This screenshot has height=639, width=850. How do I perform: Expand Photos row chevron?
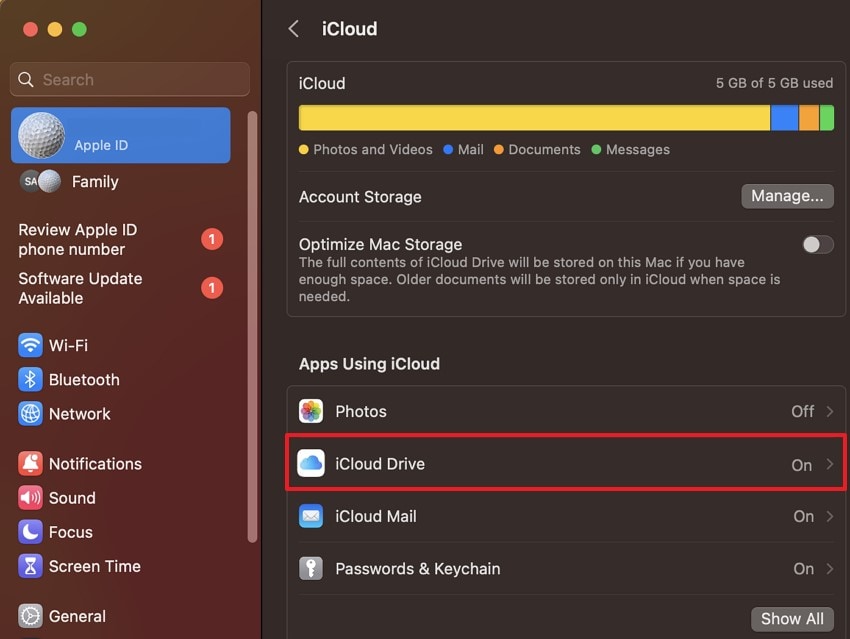click(829, 411)
